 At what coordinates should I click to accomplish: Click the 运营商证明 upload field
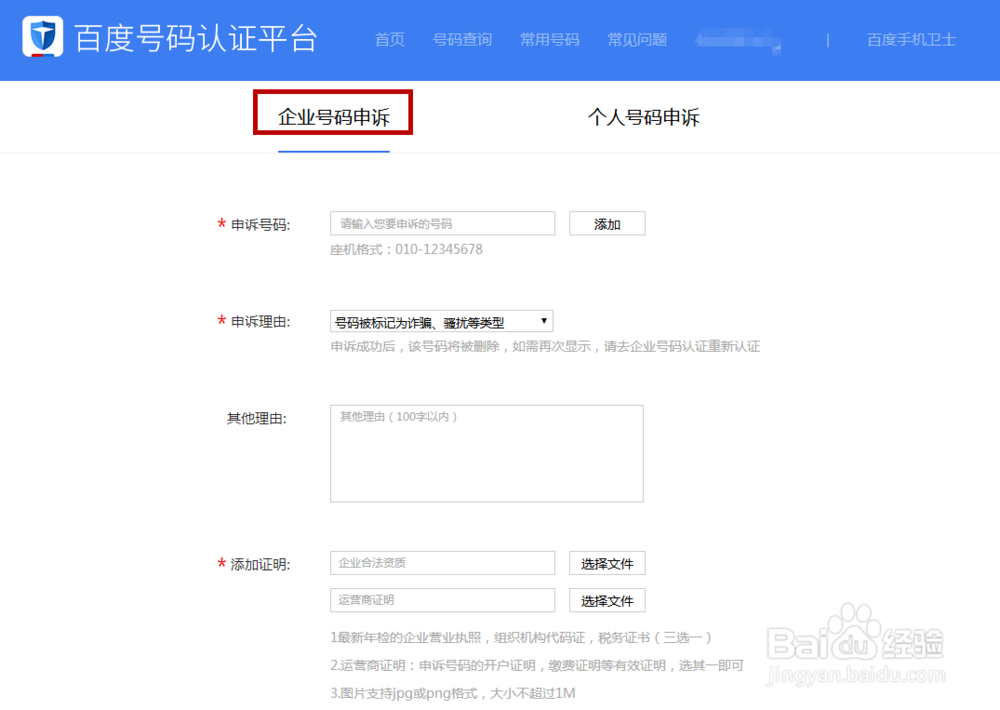coord(442,600)
